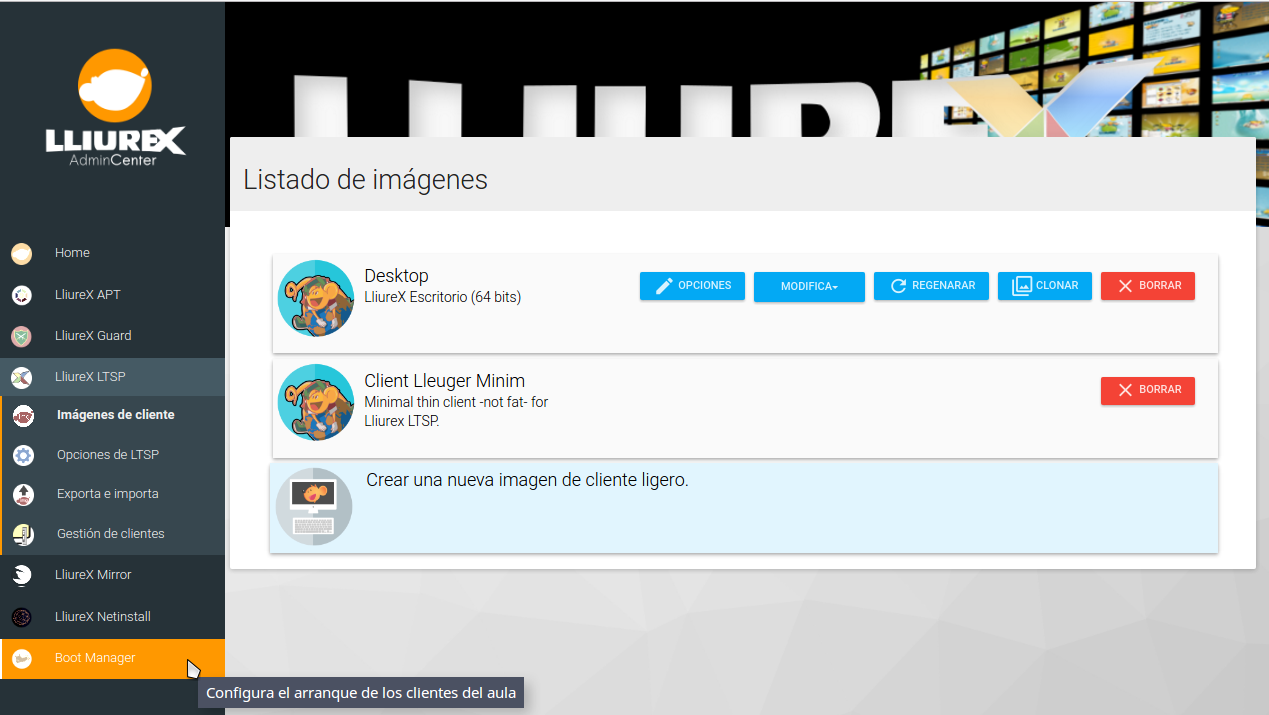Click the Gestión de clientes icon
The image size is (1269, 715).
tap(23, 534)
